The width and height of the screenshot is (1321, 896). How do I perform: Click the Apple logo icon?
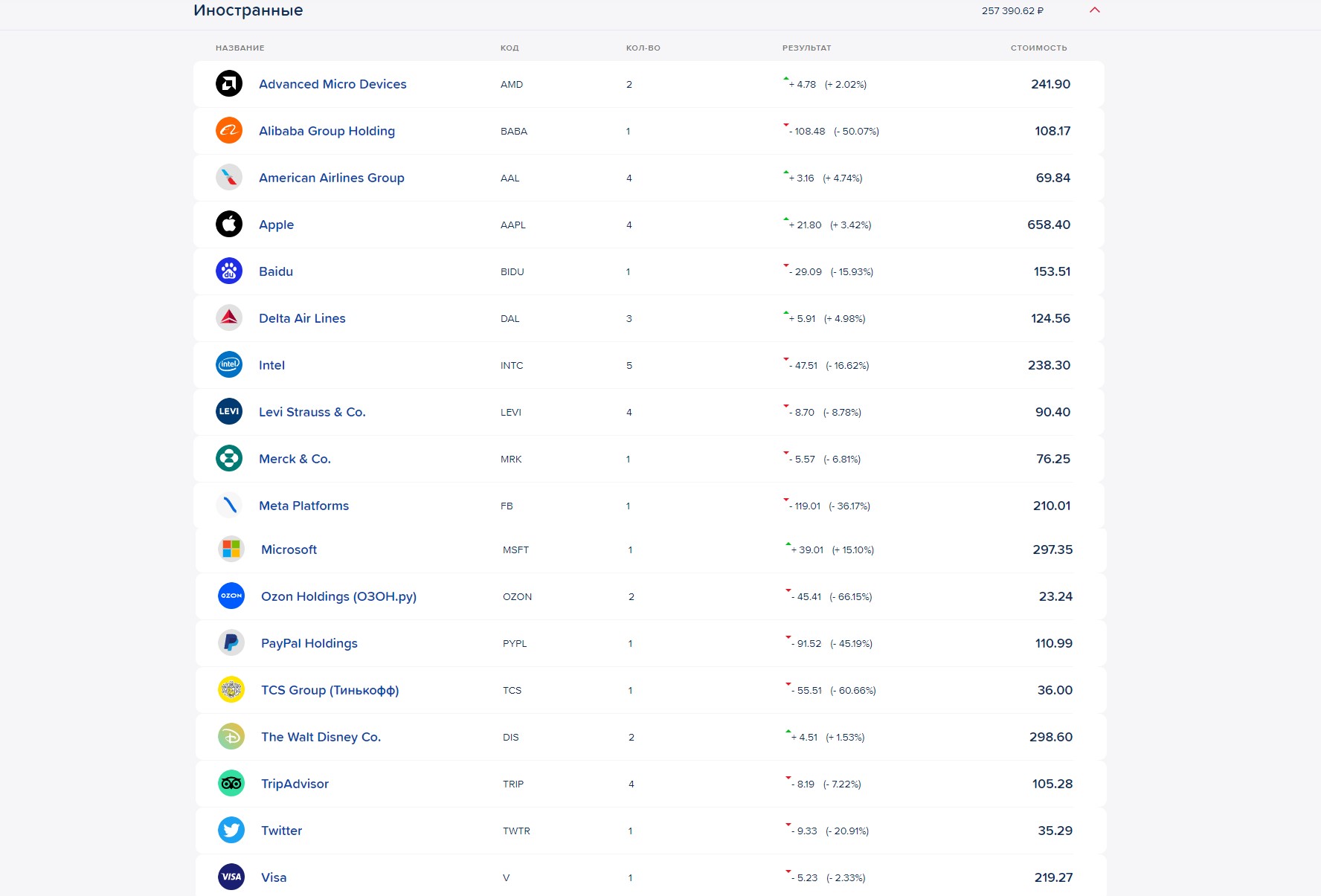point(229,224)
